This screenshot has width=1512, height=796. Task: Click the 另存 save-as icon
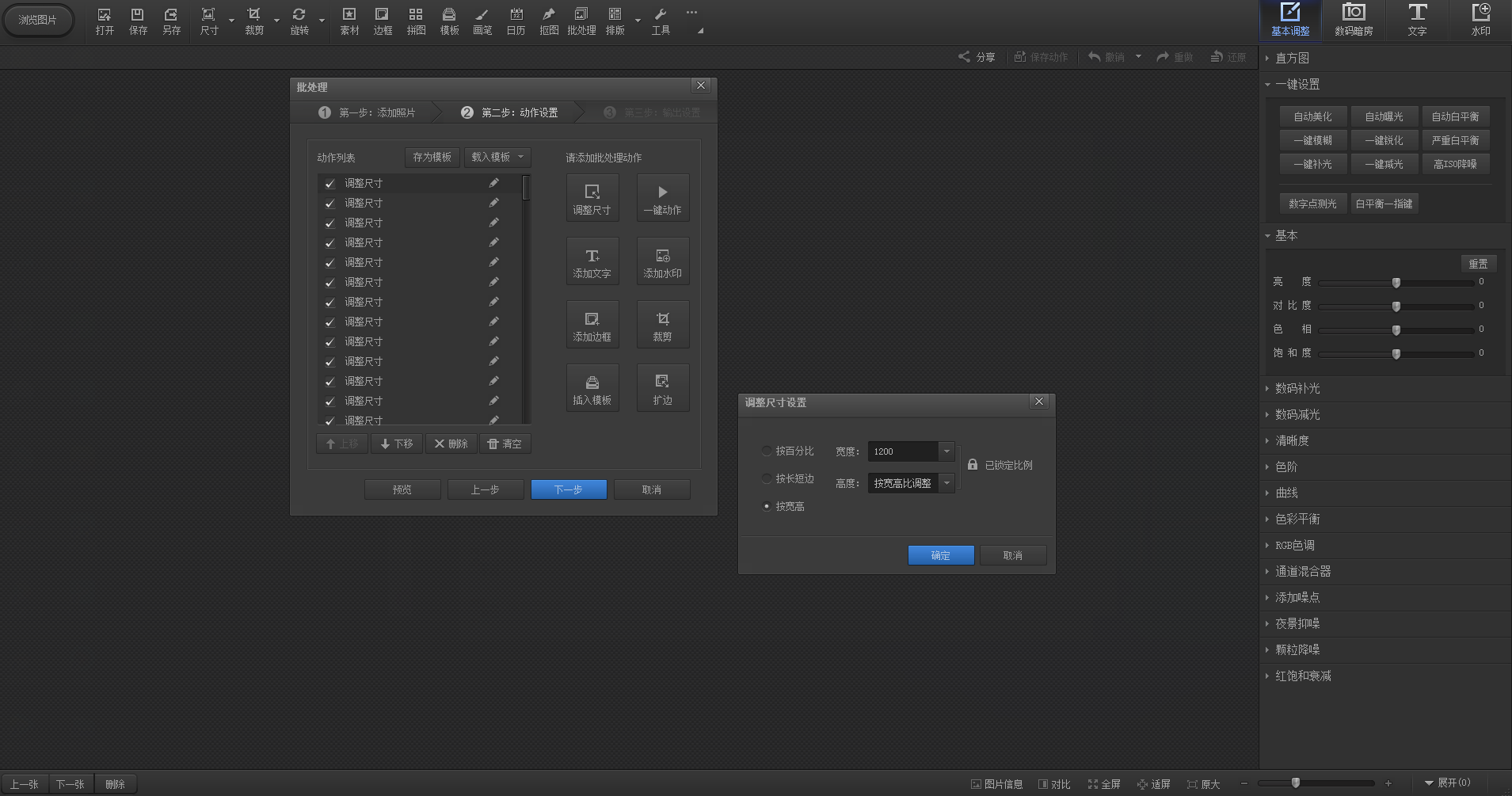coord(171,21)
